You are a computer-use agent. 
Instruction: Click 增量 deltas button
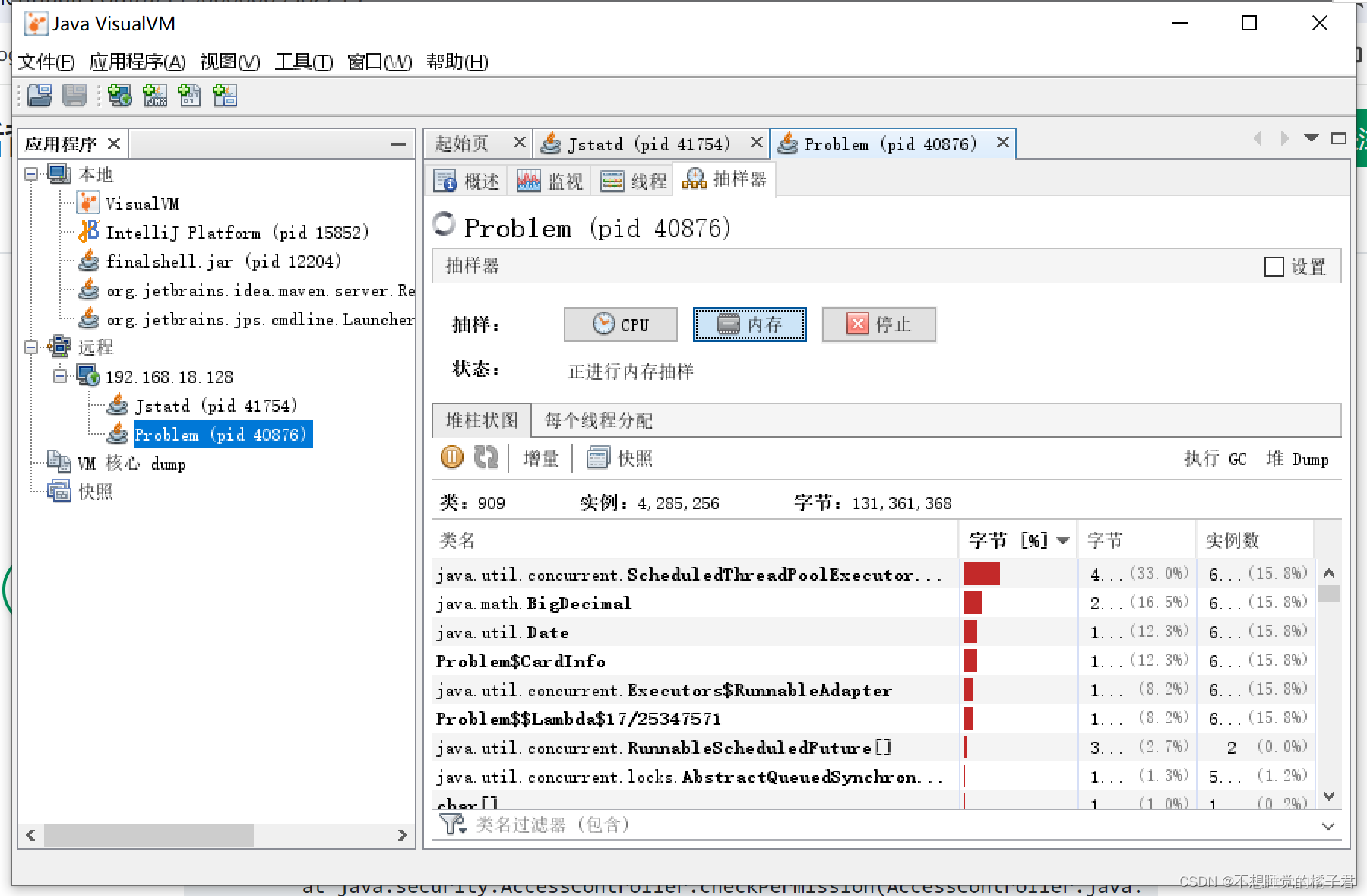coord(541,458)
